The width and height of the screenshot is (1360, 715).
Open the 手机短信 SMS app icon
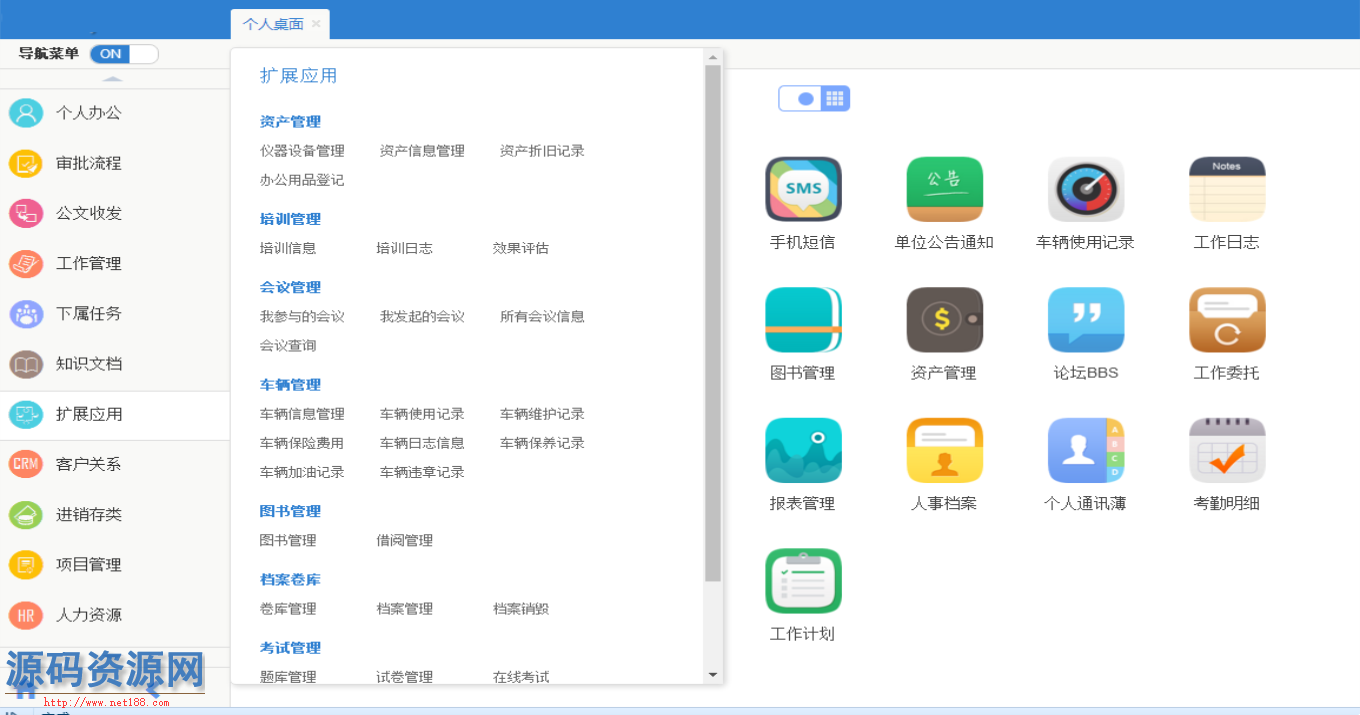point(803,189)
